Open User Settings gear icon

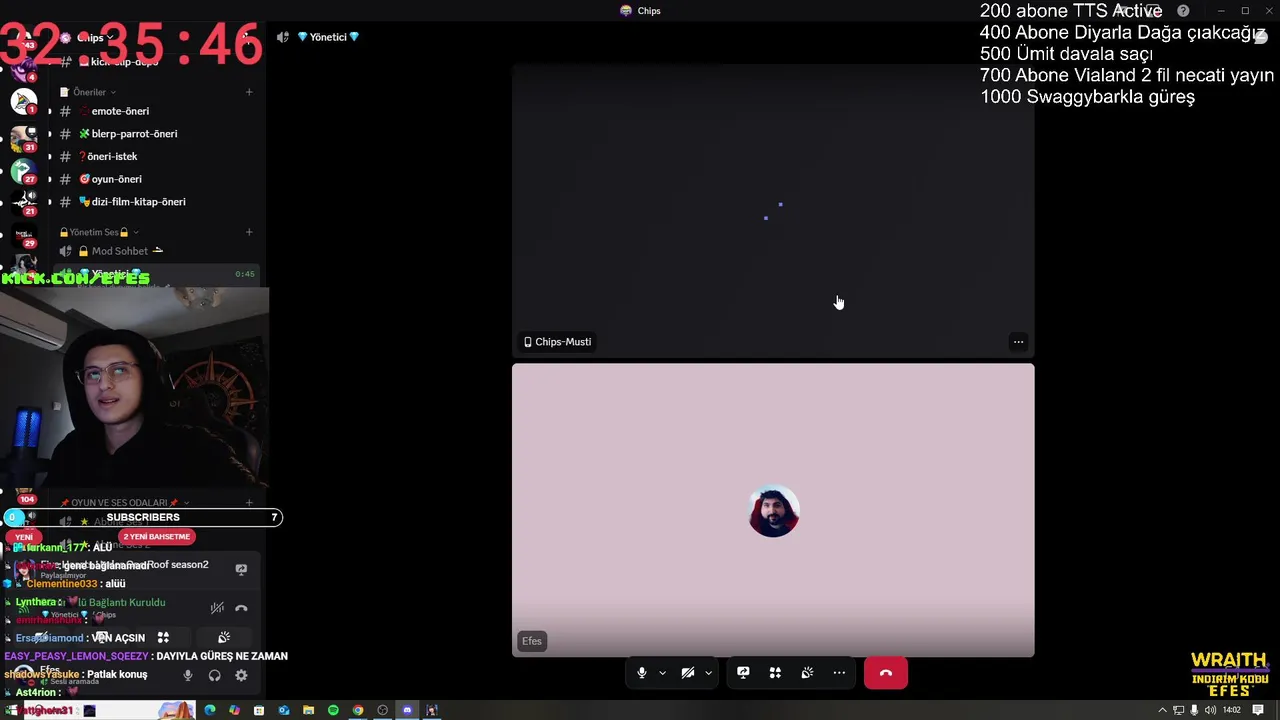(241, 676)
